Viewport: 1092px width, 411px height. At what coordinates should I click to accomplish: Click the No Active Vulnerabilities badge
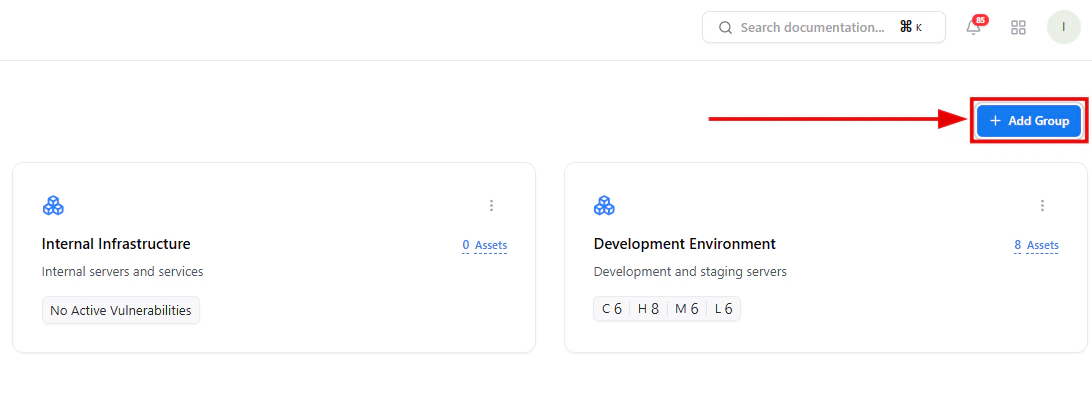pos(121,311)
